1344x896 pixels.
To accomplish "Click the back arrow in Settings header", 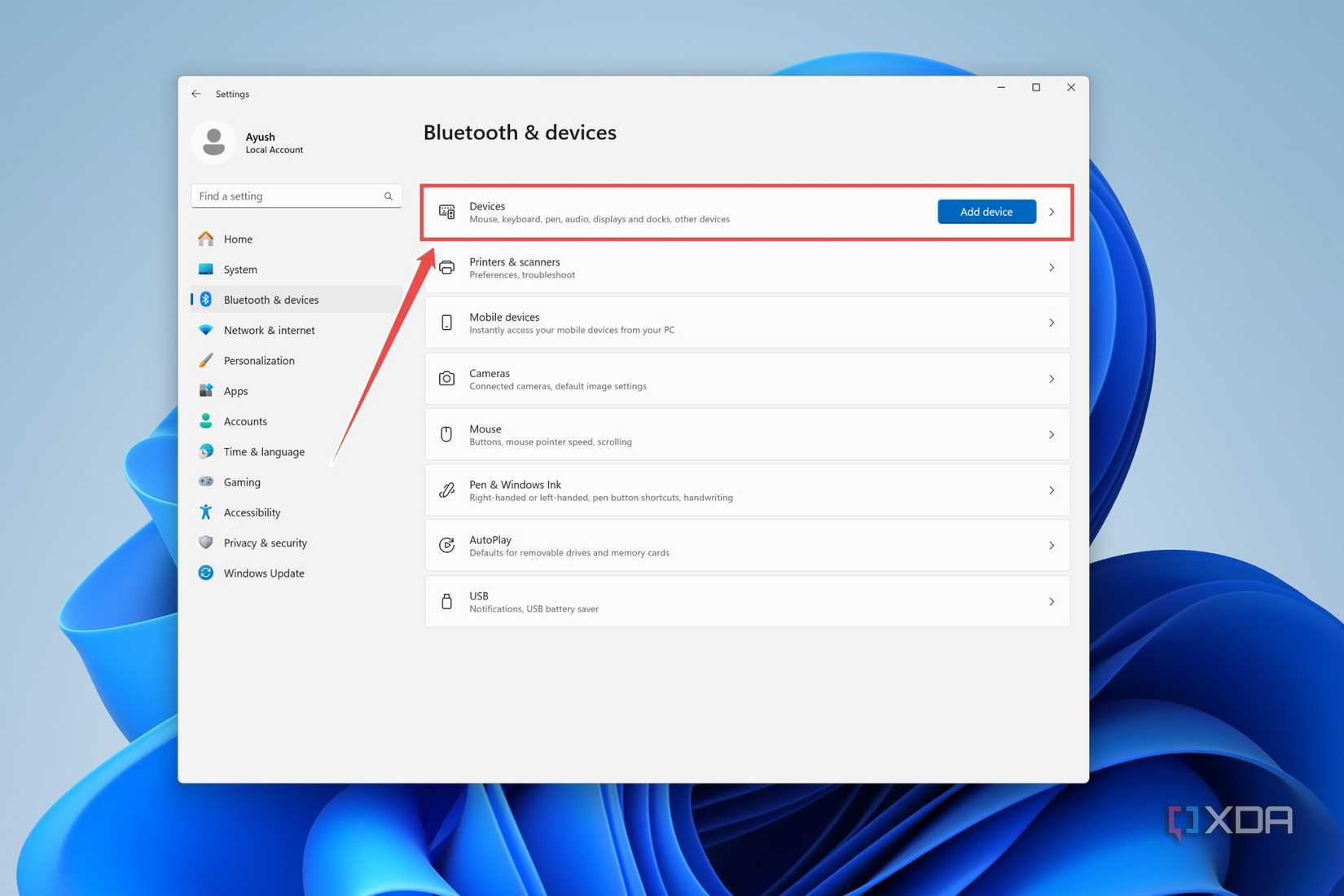I will click(196, 94).
